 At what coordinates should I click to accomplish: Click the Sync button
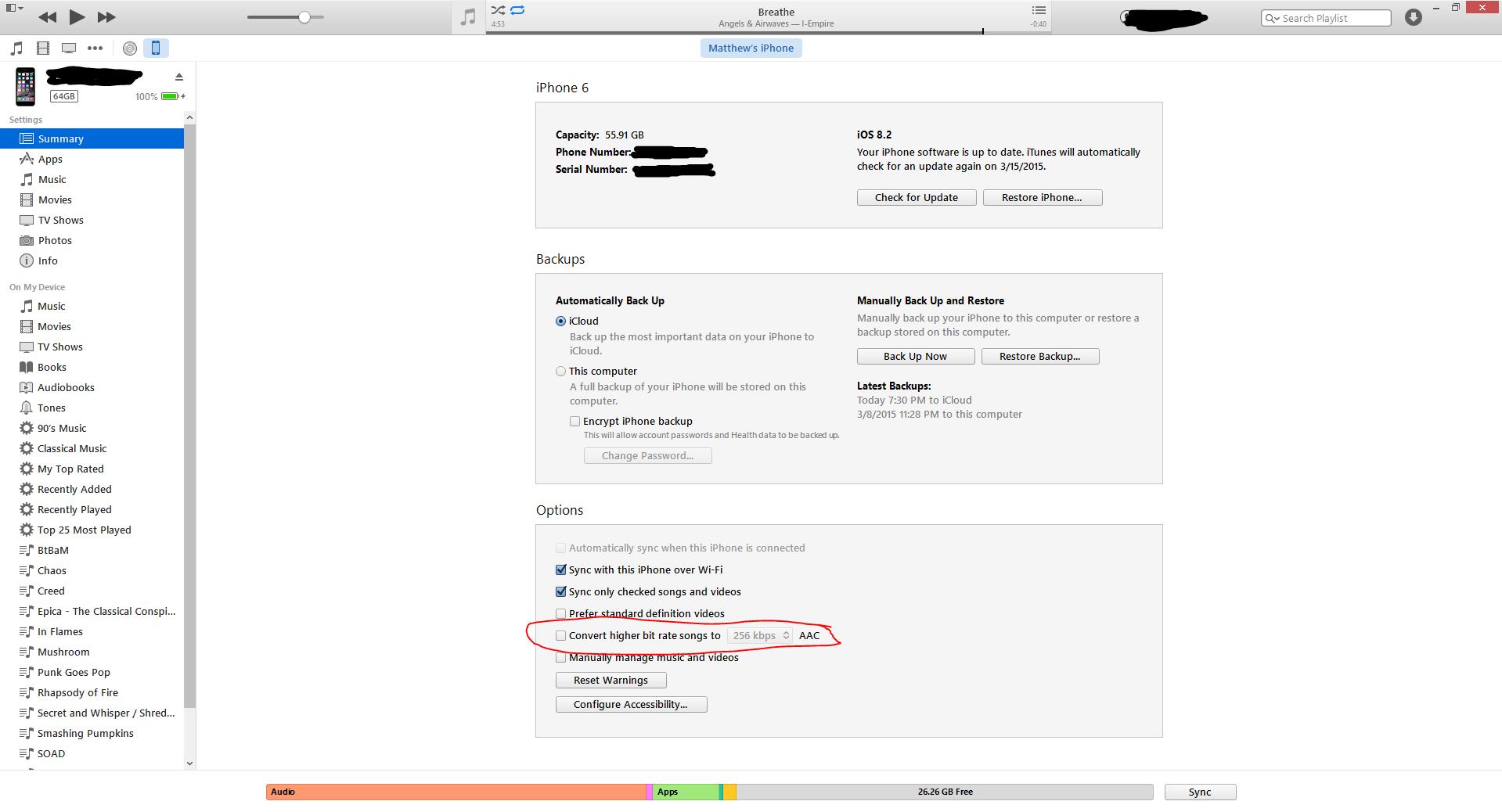[1201, 792]
